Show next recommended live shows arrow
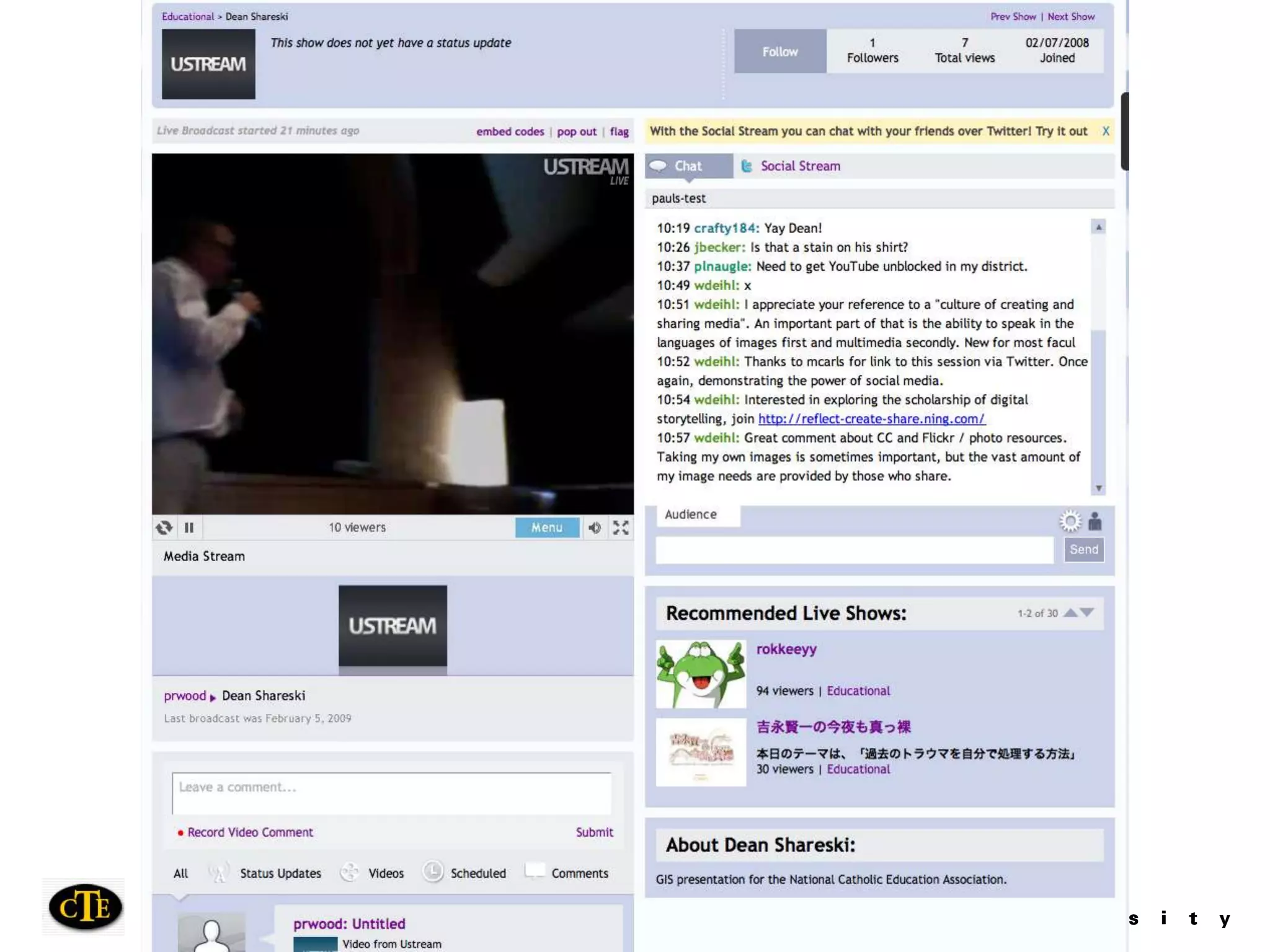Viewport: 1270px width, 952px height. [1087, 612]
